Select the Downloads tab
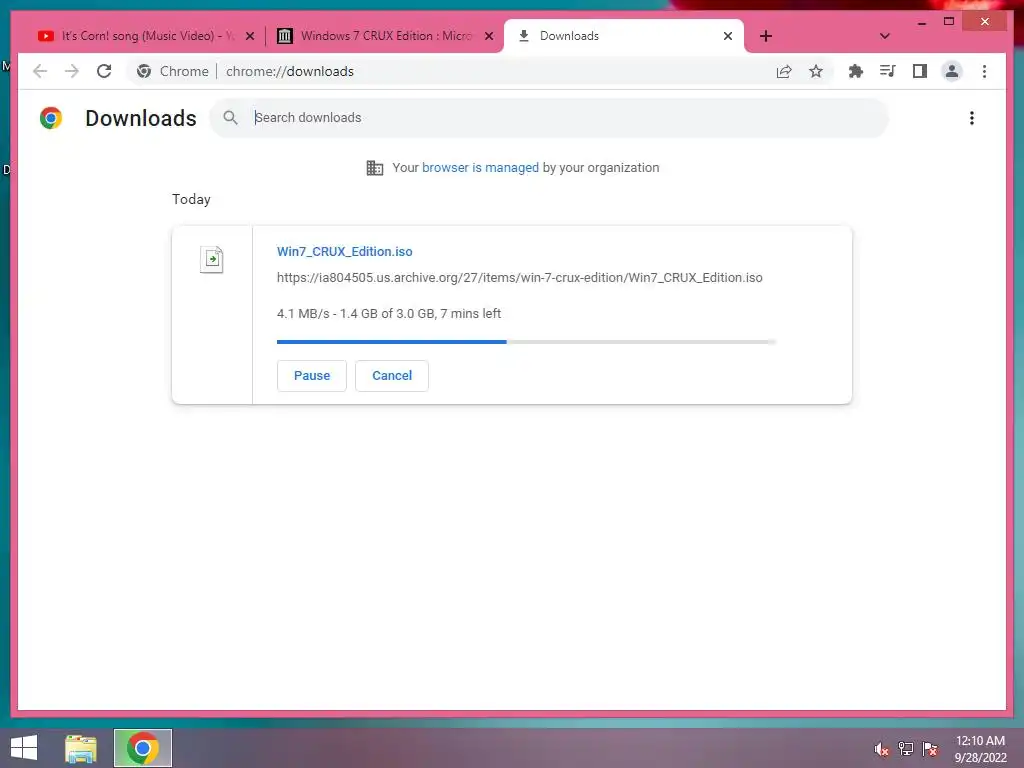This screenshot has width=1024, height=768. point(624,36)
